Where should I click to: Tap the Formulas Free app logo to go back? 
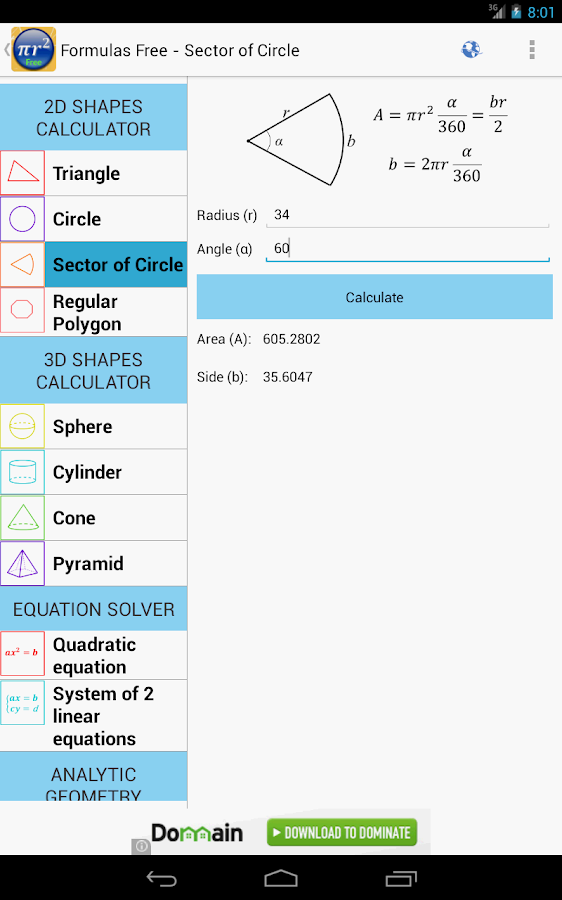pyautogui.click(x=33, y=49)
